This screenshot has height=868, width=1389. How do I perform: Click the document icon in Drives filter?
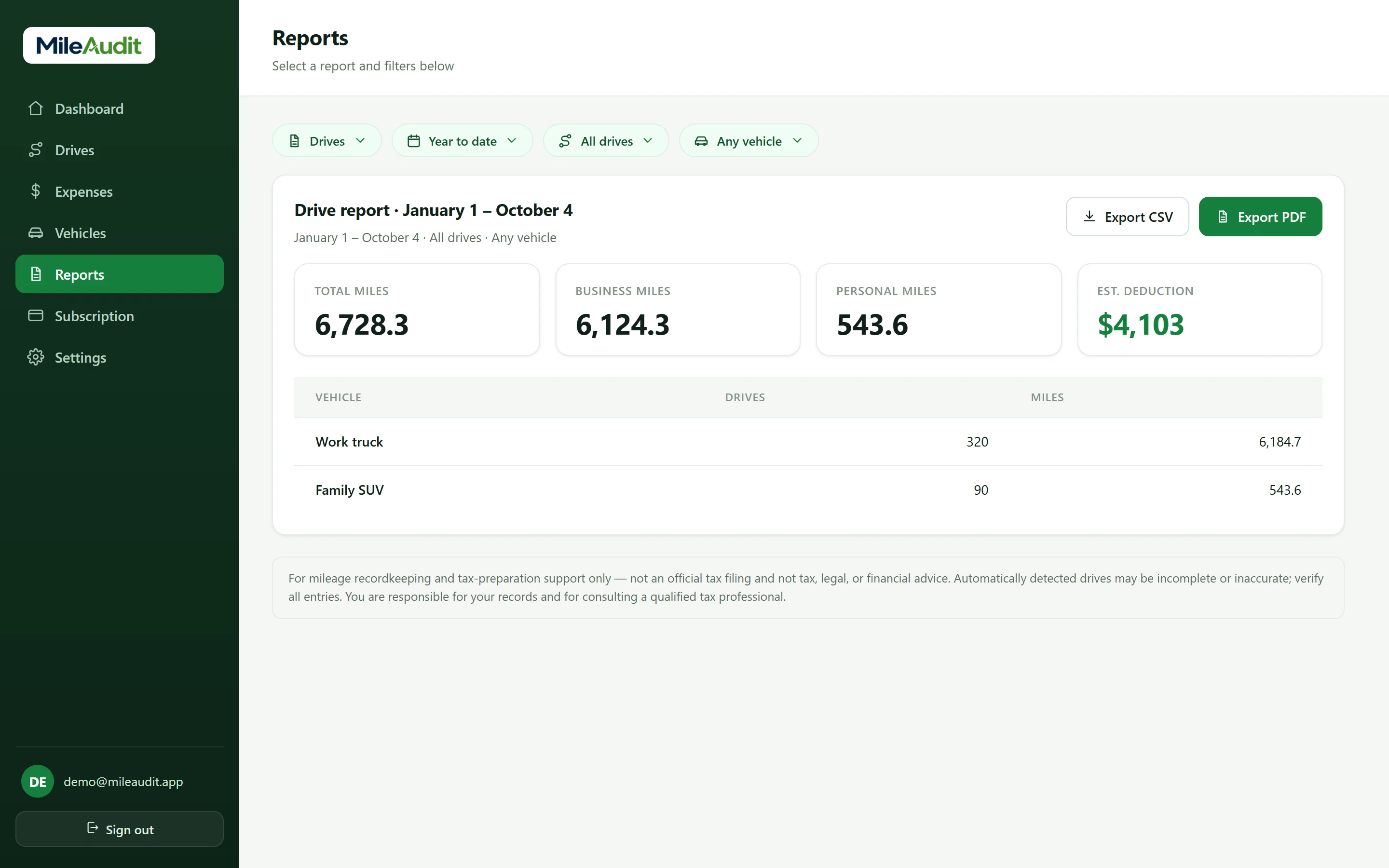coord(295,141)
